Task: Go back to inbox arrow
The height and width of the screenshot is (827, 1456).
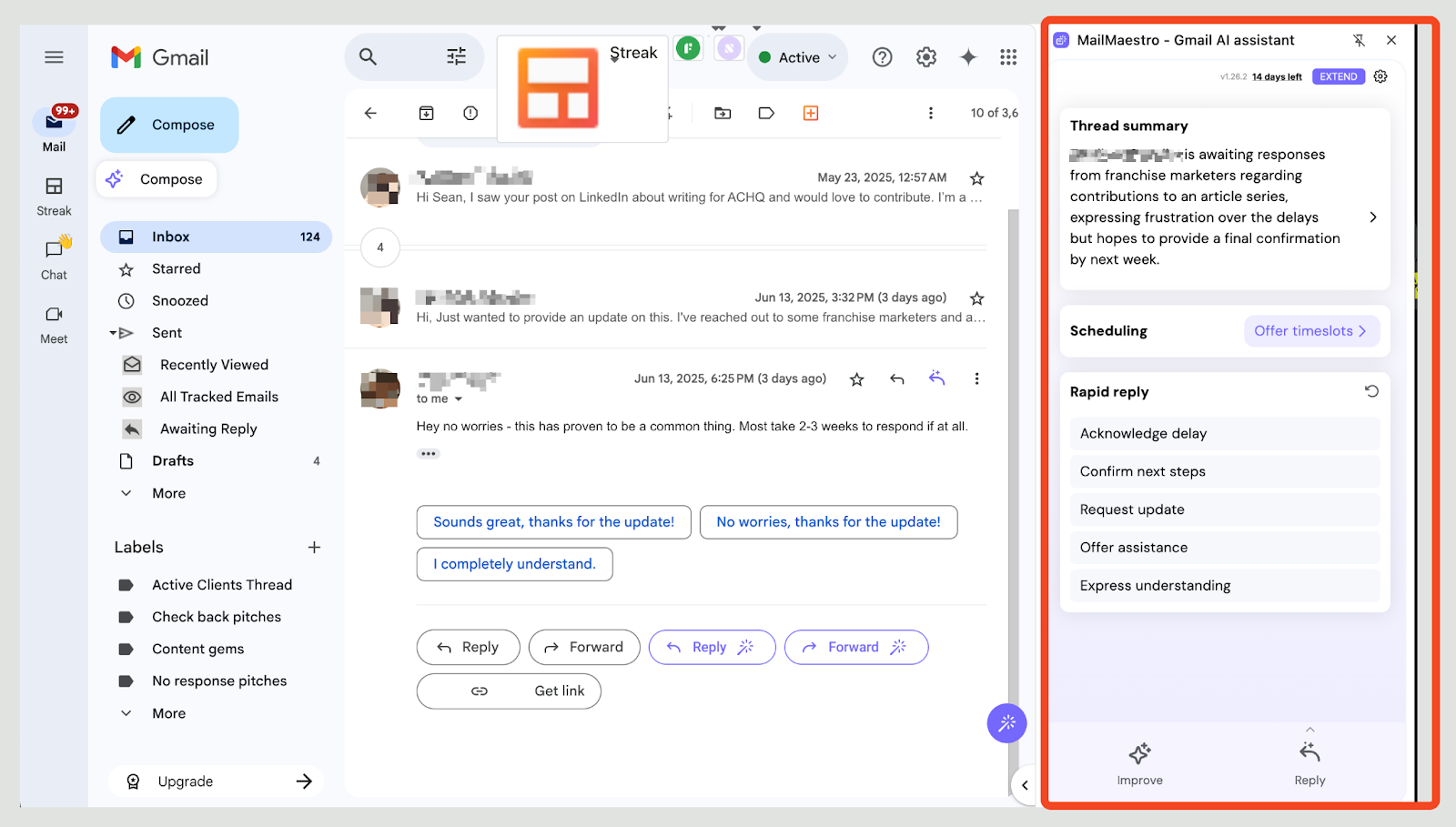Action: click(370, 113)
